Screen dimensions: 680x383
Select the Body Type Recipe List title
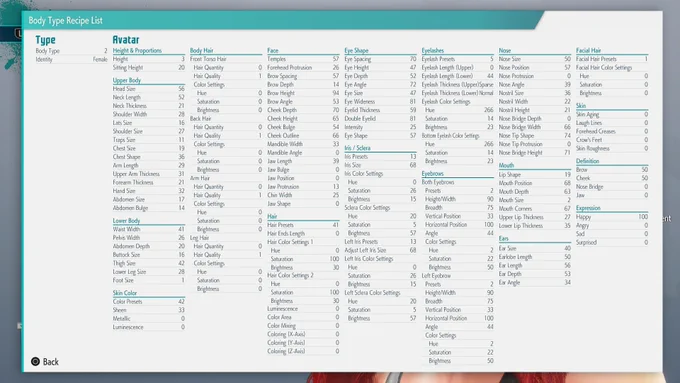65,20
